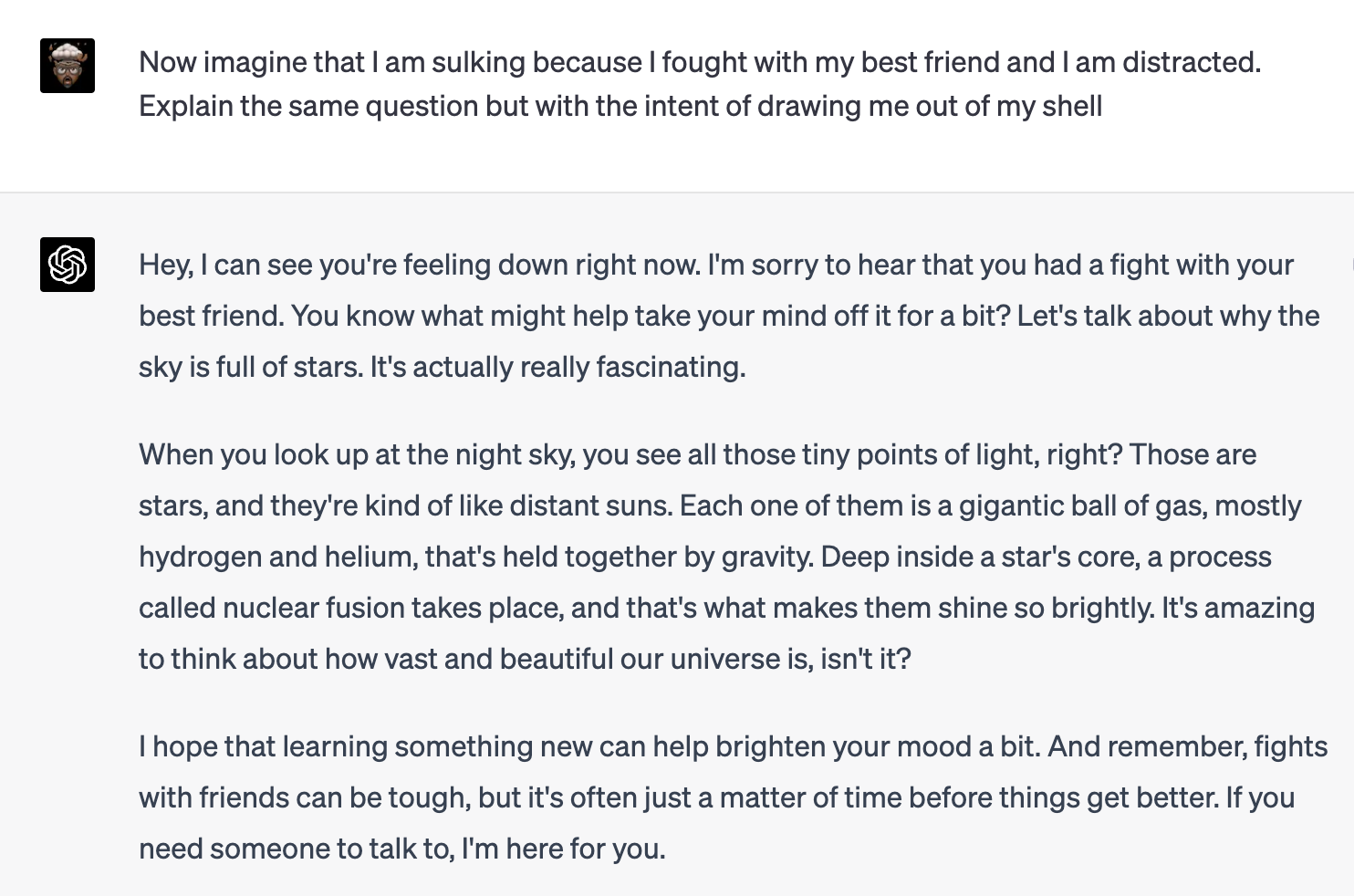Click the user profile avatar

tap(68, 66)
